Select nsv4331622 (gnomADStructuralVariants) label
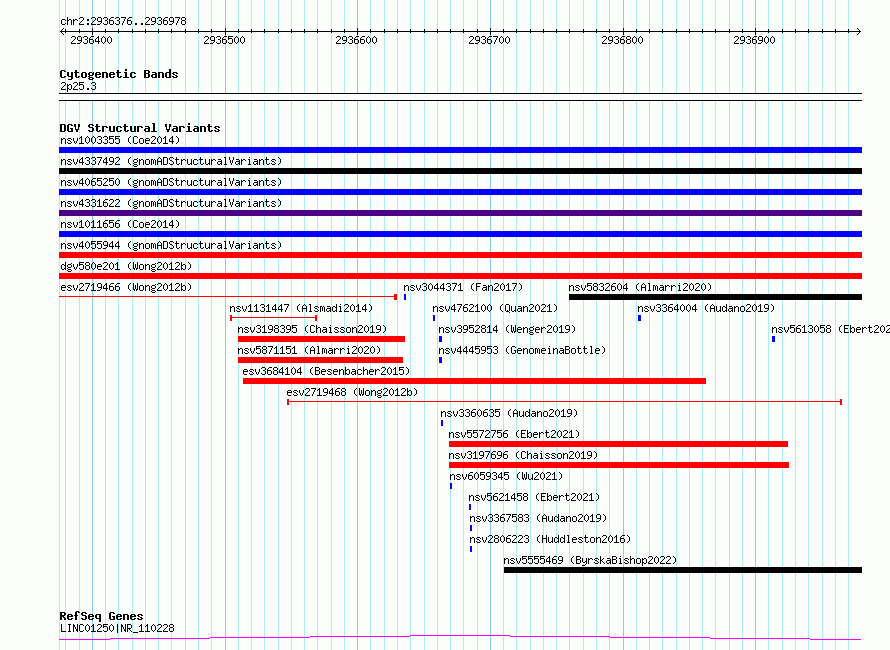Screen dimensions: 890x650 pyautogui.click(x=171, y=203)
